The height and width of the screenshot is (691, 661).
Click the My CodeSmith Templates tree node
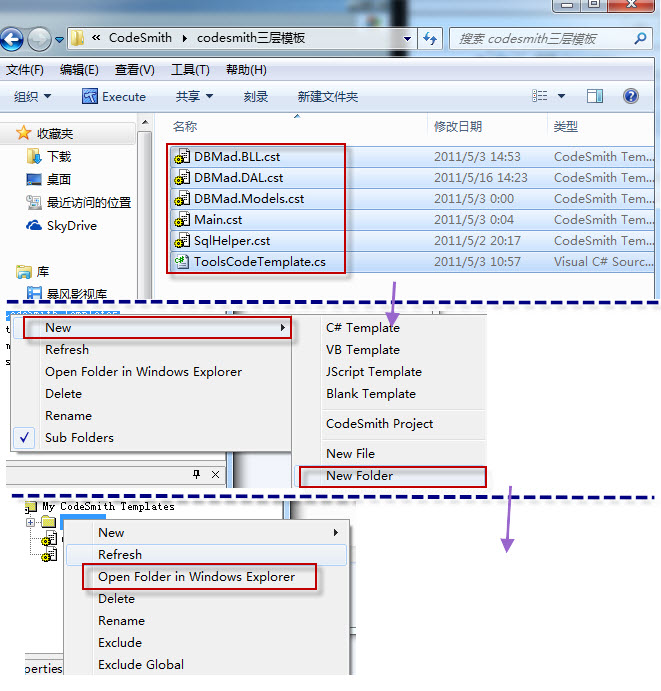click(108, 506)
